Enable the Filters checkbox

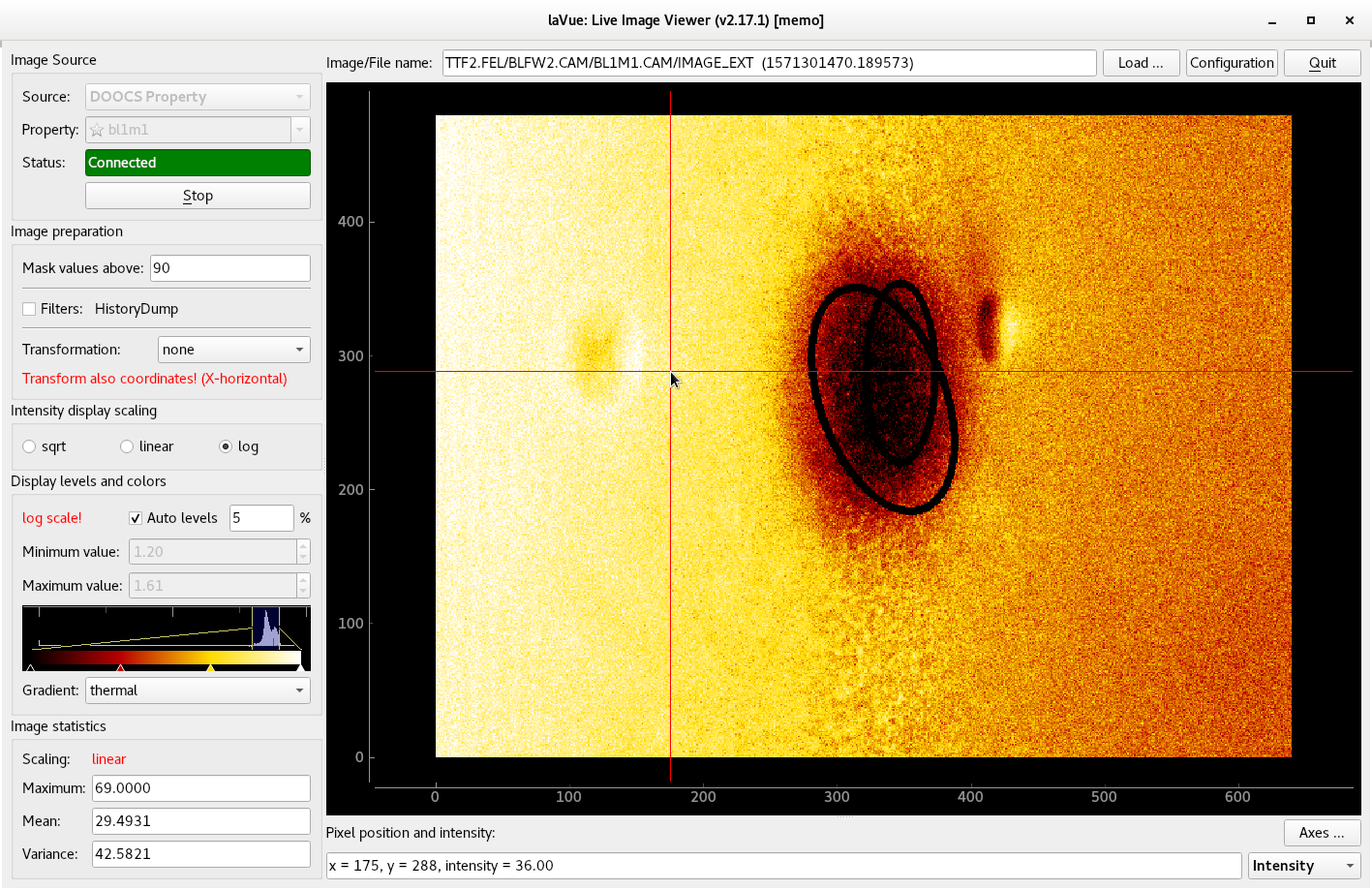[x=29, y=309]
